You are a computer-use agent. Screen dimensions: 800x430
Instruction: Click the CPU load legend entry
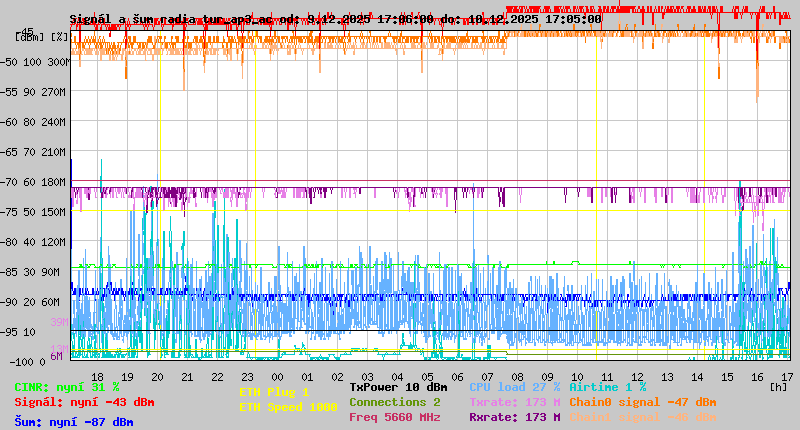(x=514, y=387)
